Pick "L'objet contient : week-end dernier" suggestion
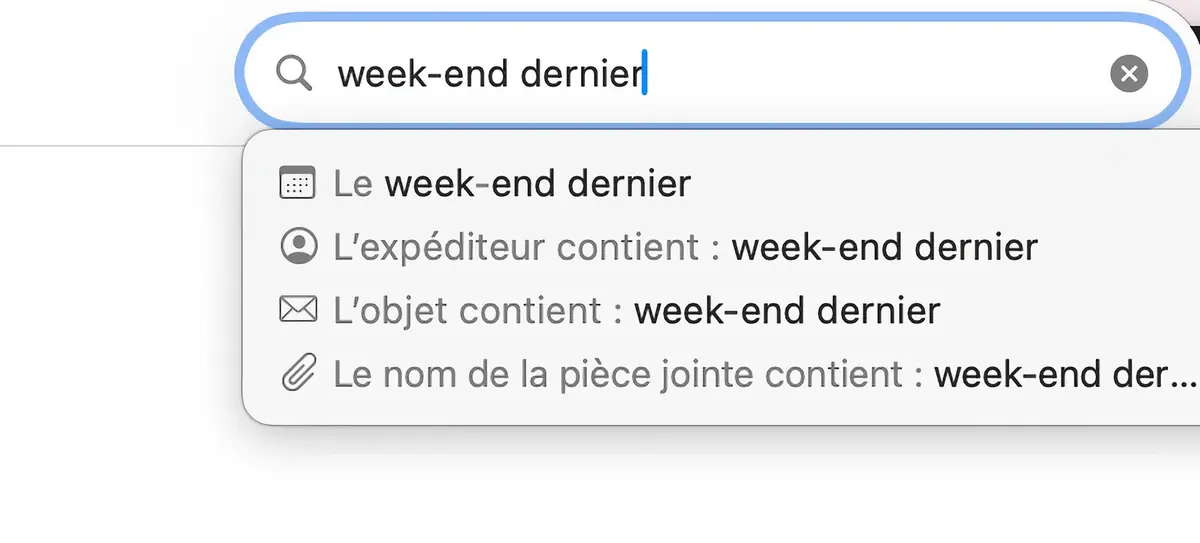The image size is (1200, 543). pyautogui.click(x=637, y=310)
